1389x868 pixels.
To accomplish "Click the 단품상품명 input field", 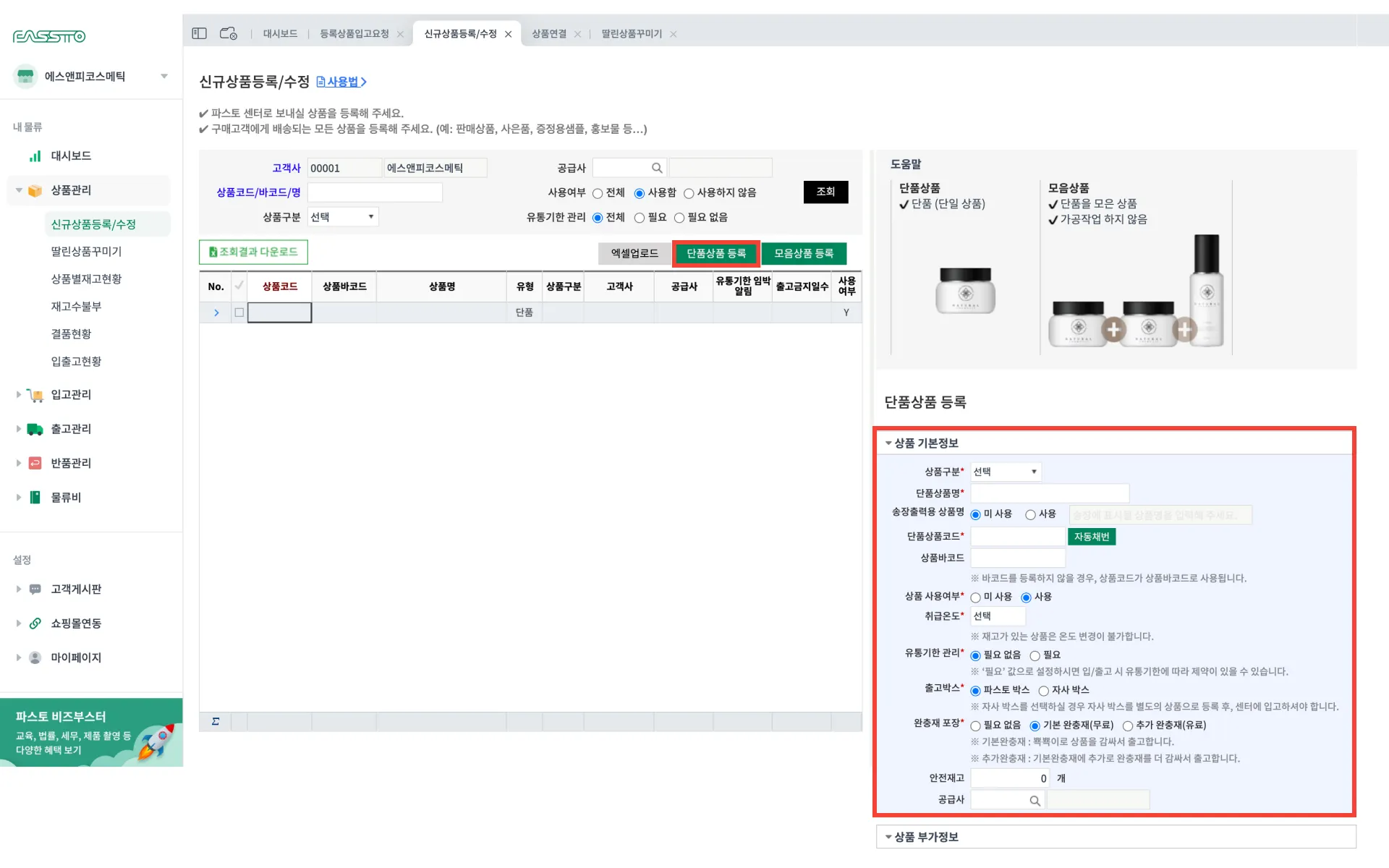I will tap(1049, 493).
